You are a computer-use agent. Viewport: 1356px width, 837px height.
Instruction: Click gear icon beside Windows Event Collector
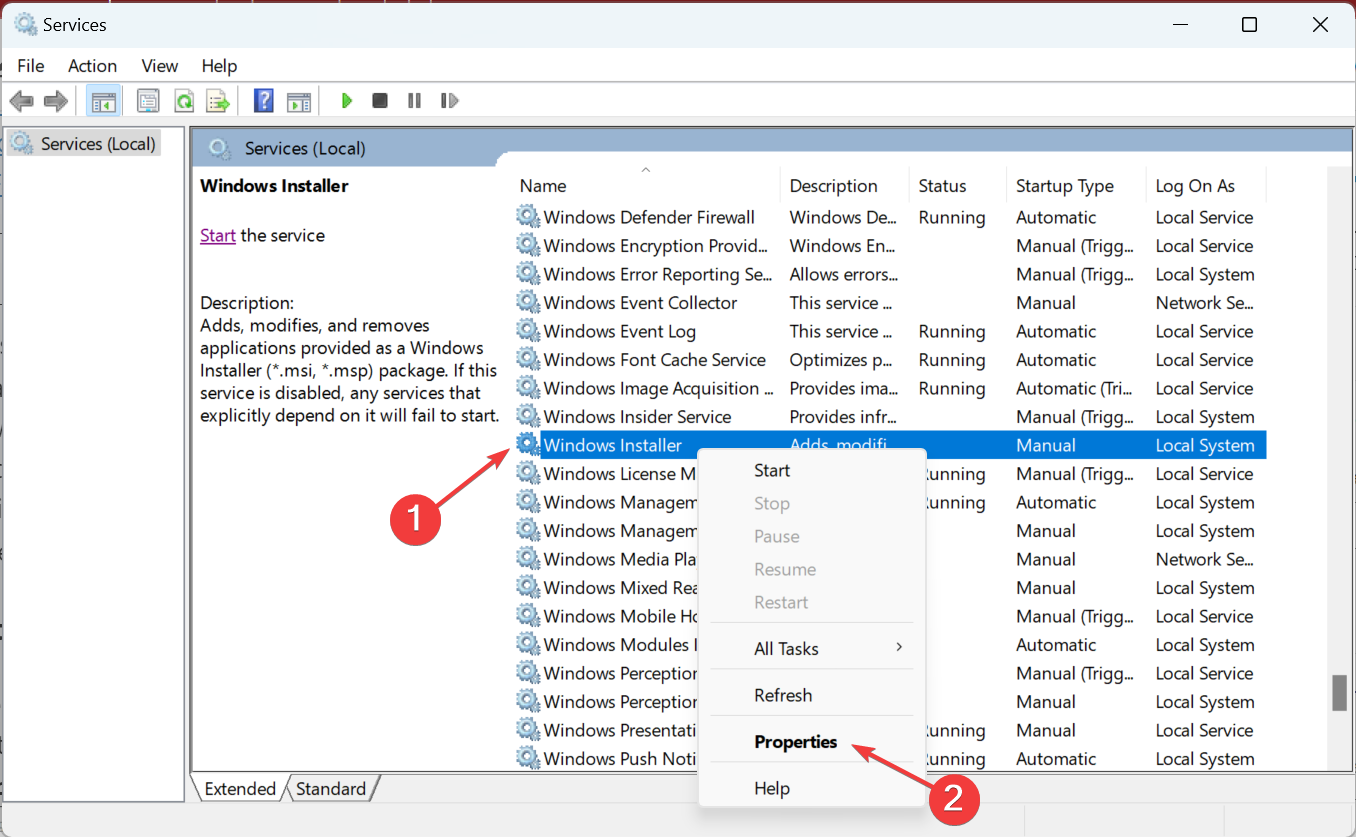[527, 302]
